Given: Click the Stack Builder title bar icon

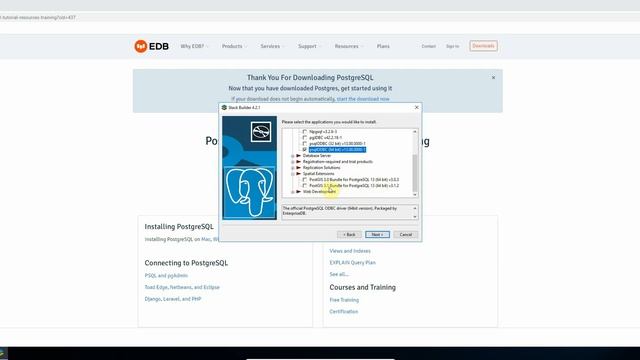Looking at the screenshot, I should [x=224, y=107].
